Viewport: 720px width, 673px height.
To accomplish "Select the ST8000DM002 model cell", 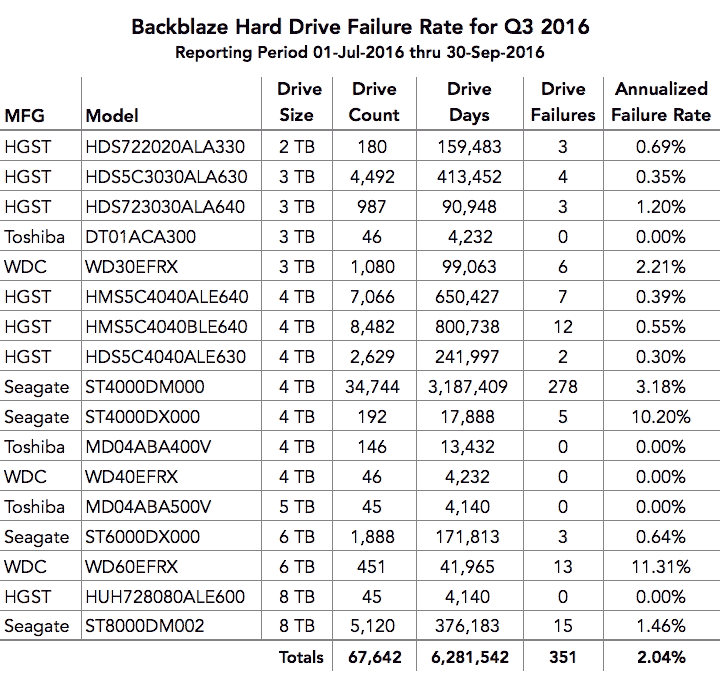I will [x=147, y=627].
